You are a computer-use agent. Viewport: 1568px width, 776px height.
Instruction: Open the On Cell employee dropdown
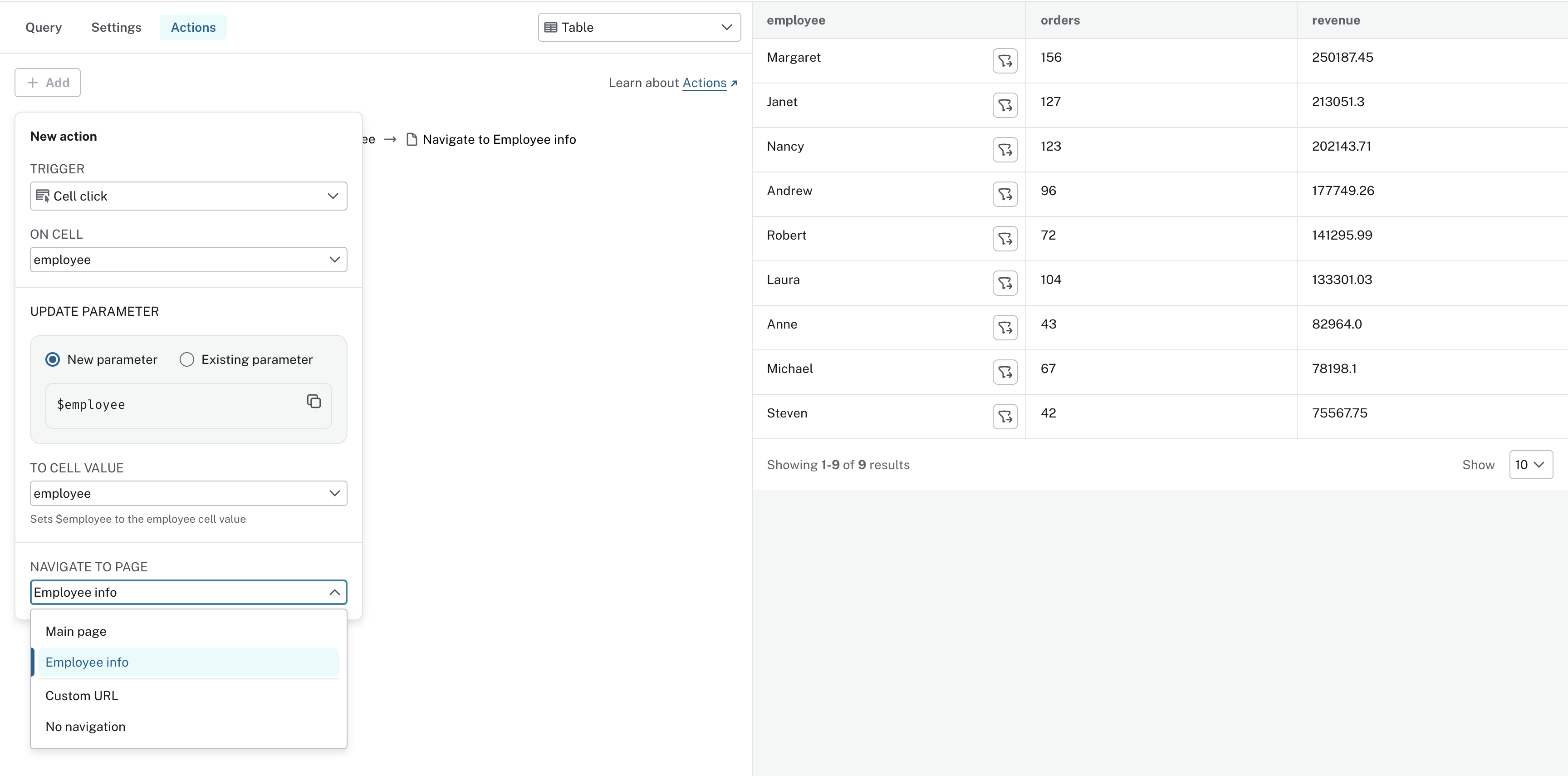(188, 260)
